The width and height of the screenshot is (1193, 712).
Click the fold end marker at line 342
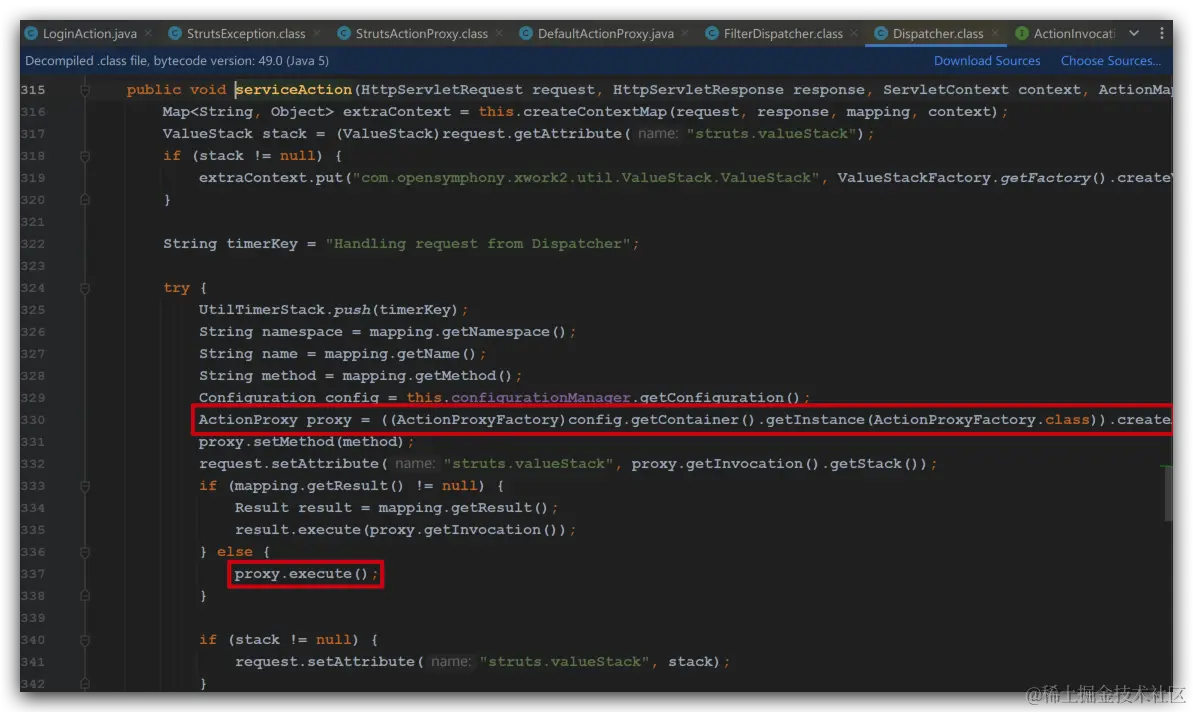point(84,684)
